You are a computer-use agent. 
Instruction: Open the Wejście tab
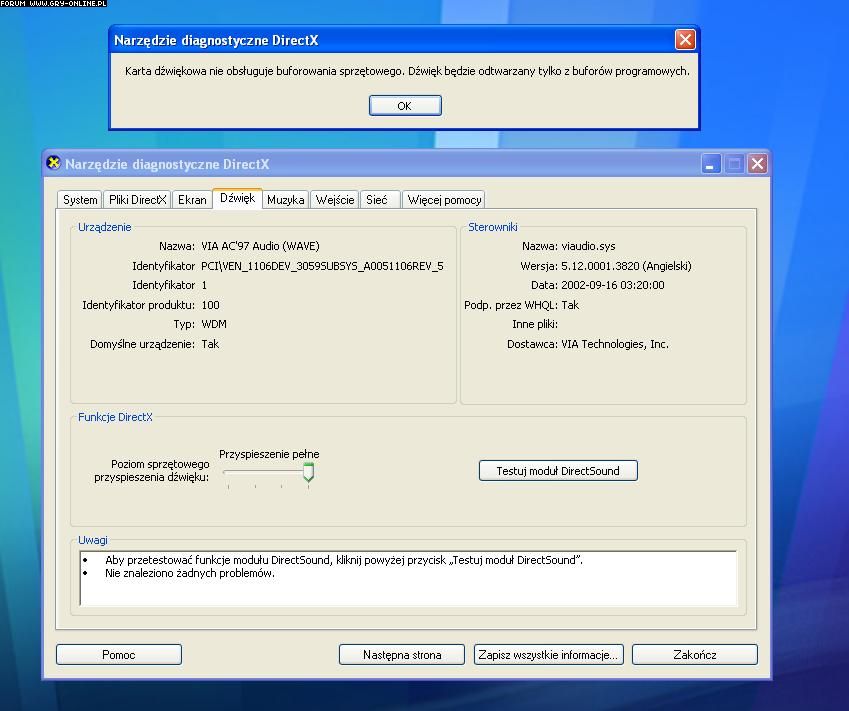point(335,200)
